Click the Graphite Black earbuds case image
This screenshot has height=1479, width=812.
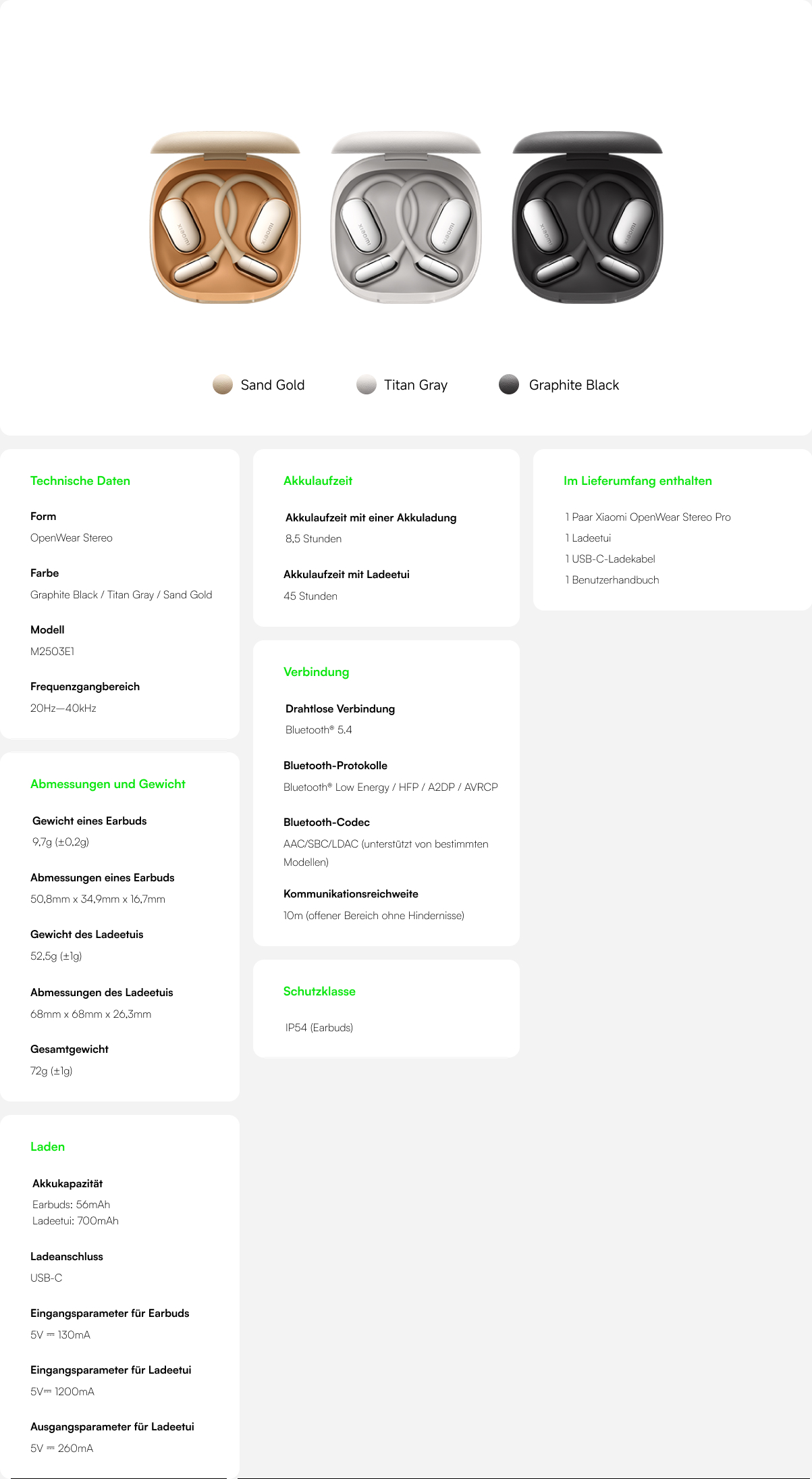tap(587, 217)
